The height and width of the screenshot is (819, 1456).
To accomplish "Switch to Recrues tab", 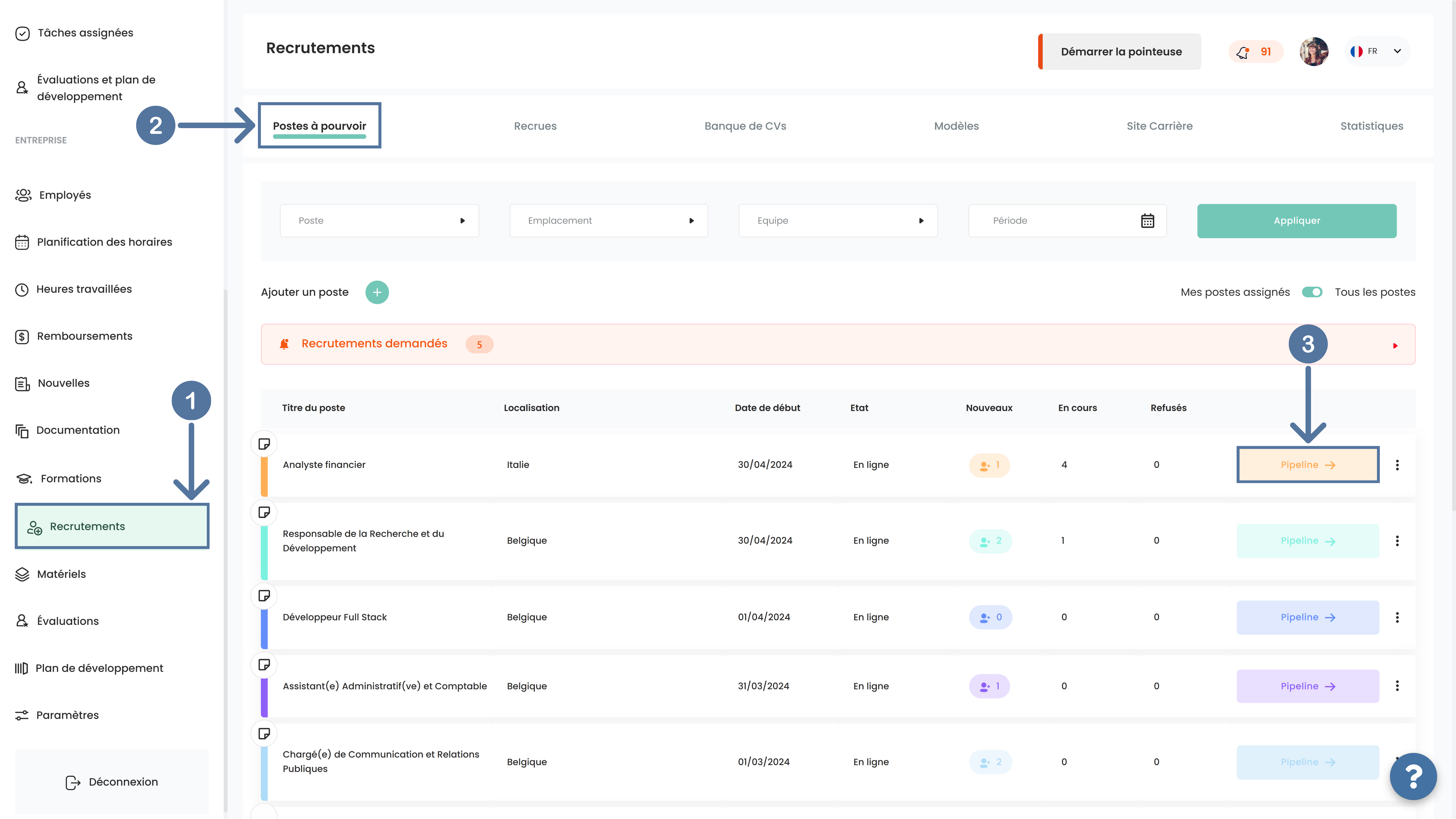I will coord(535,126).
